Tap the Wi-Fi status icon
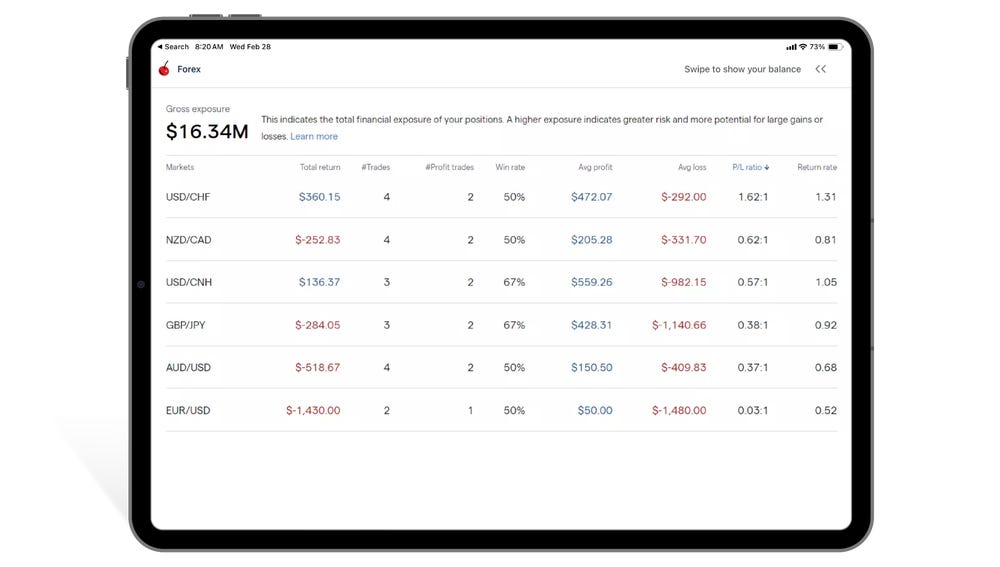This screenshot has height=567, width=1000. 803,47
